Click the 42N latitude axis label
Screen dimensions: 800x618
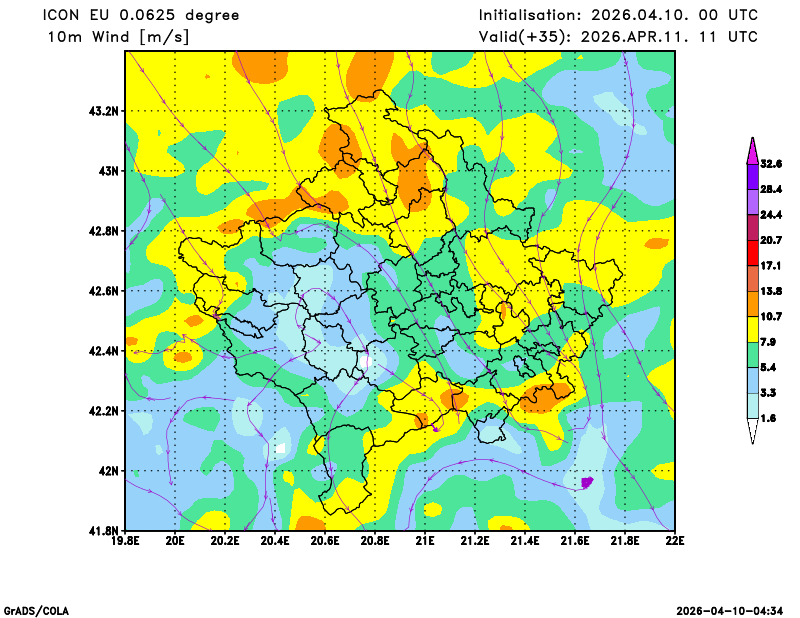(x=108, y=471)
